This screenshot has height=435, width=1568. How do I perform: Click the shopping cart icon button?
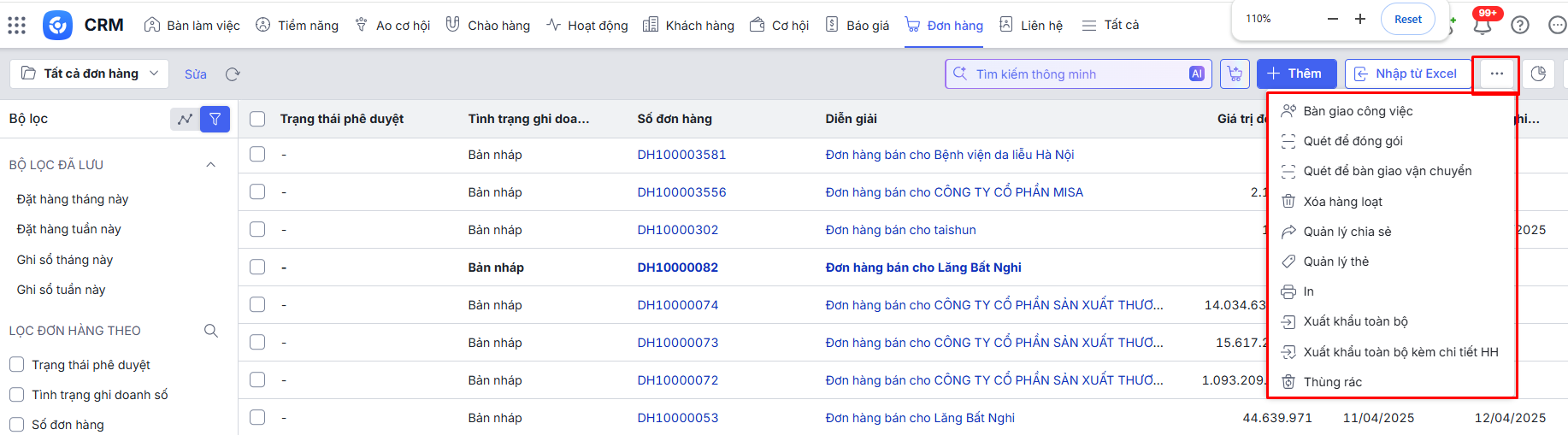coord(1235,74)
